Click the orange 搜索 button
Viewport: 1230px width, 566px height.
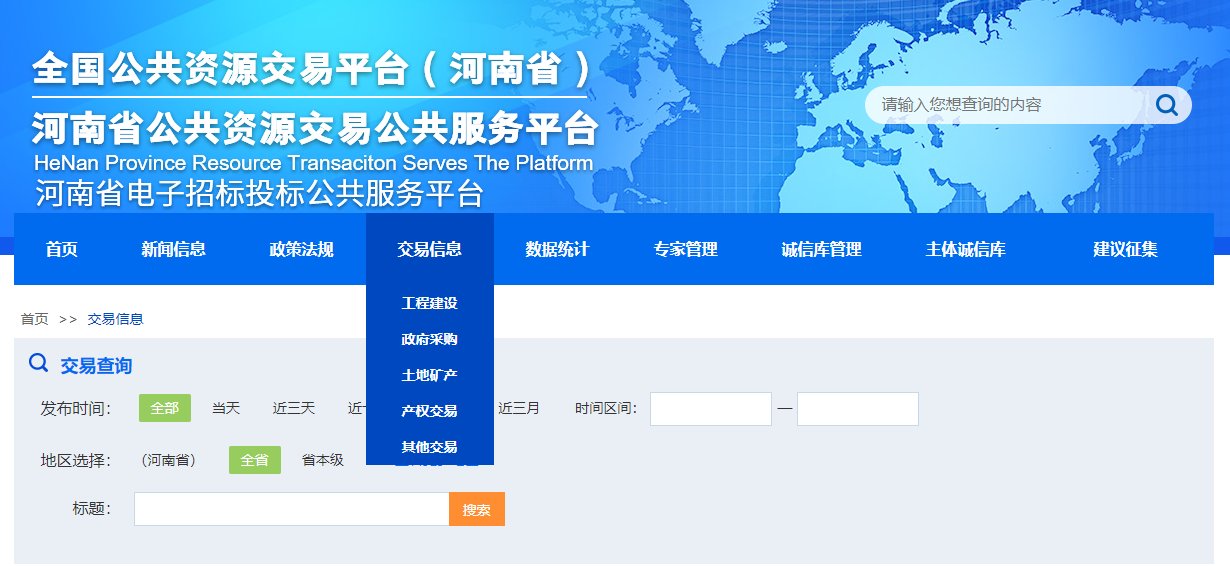[477, 509]
